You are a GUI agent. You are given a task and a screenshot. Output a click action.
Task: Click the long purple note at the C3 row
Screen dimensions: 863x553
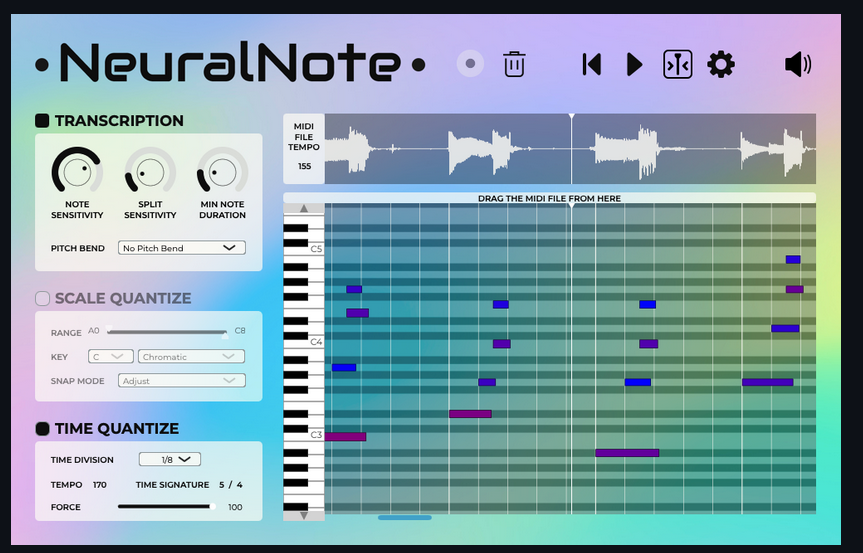click(345, 437)
